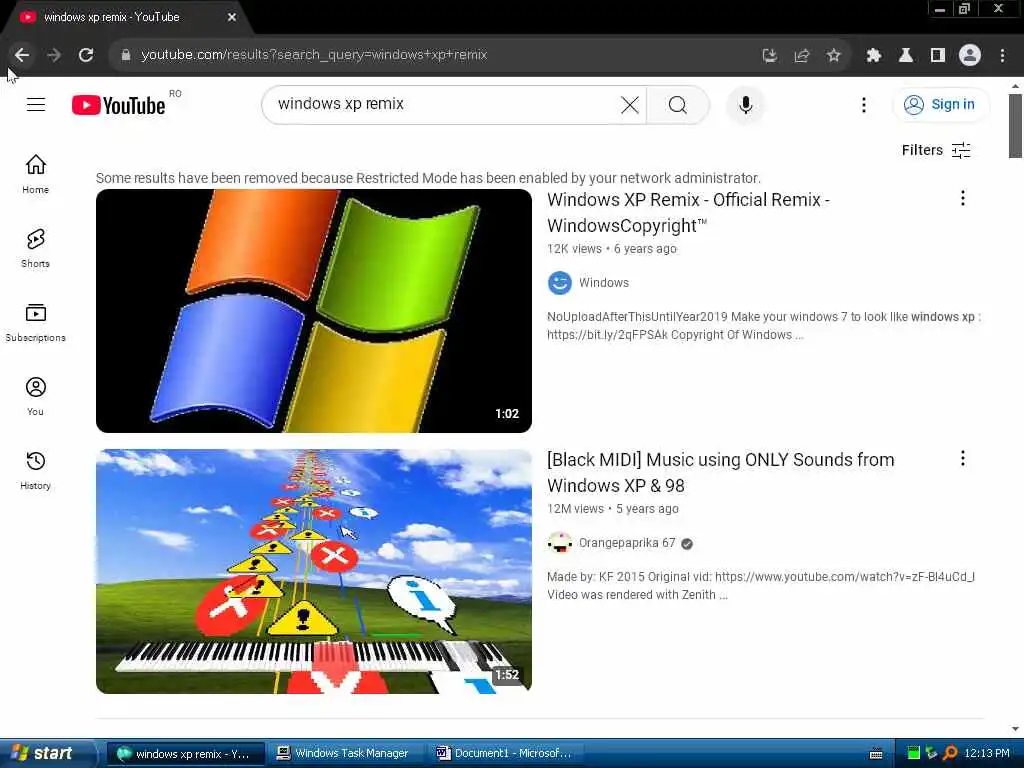The width and height of the screenshot is (1024, 768).
Task: Open the Chrome profile avatar
Action: [x=970, y=56]
